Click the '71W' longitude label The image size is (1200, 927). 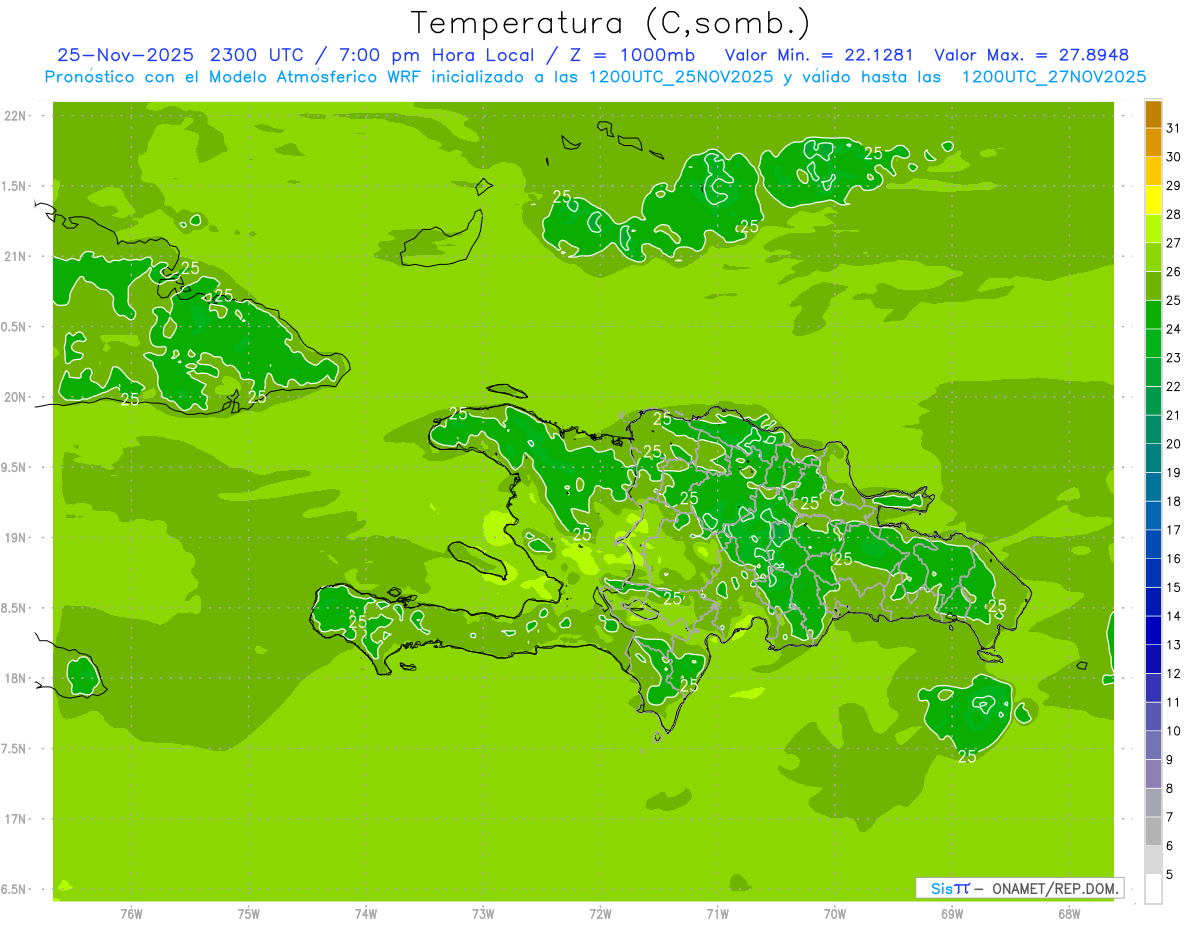pyautogui.click(x=717, y=914)
